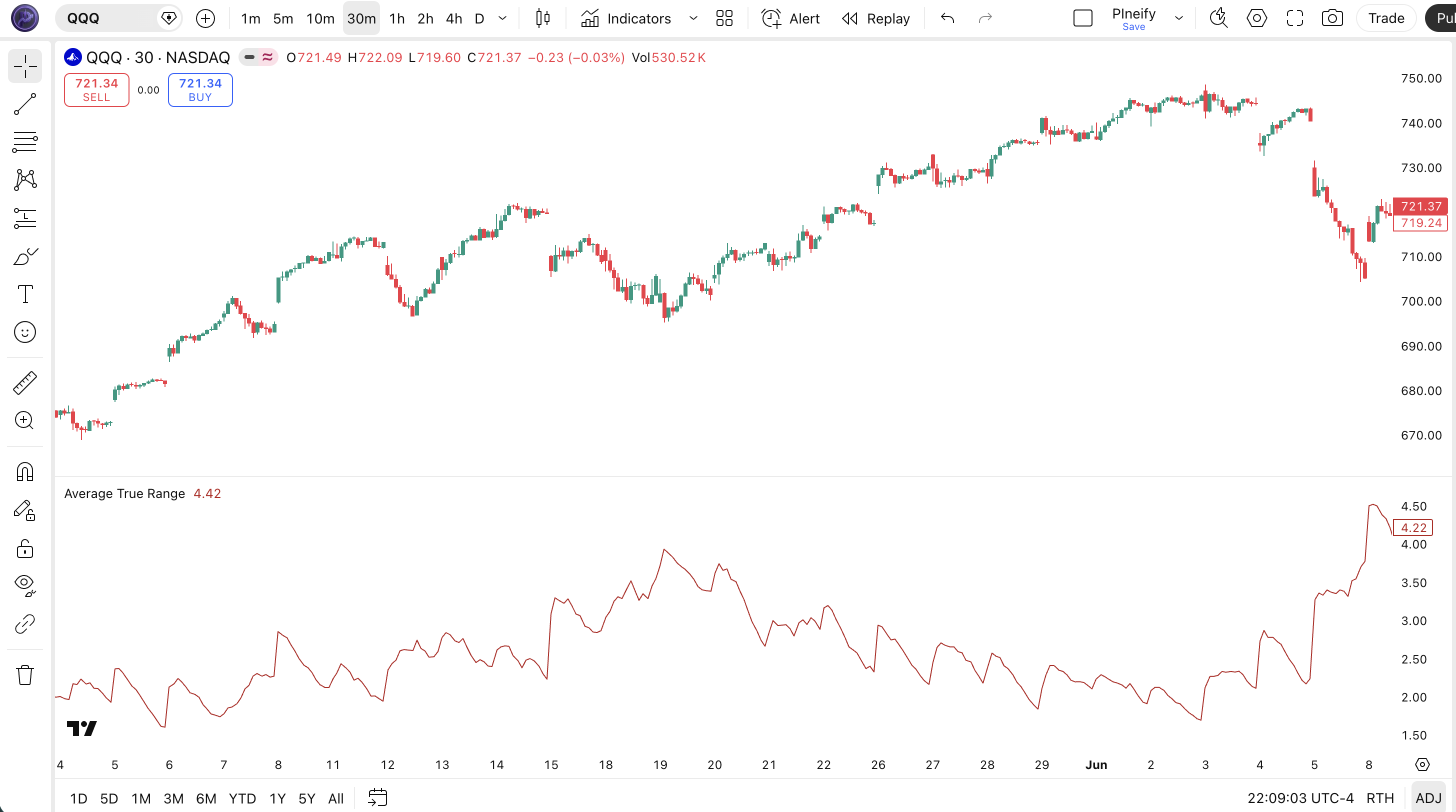Screen dimensions: 1456x812
Task: Set the chart range to 1D
Action: tap(78, 798)
